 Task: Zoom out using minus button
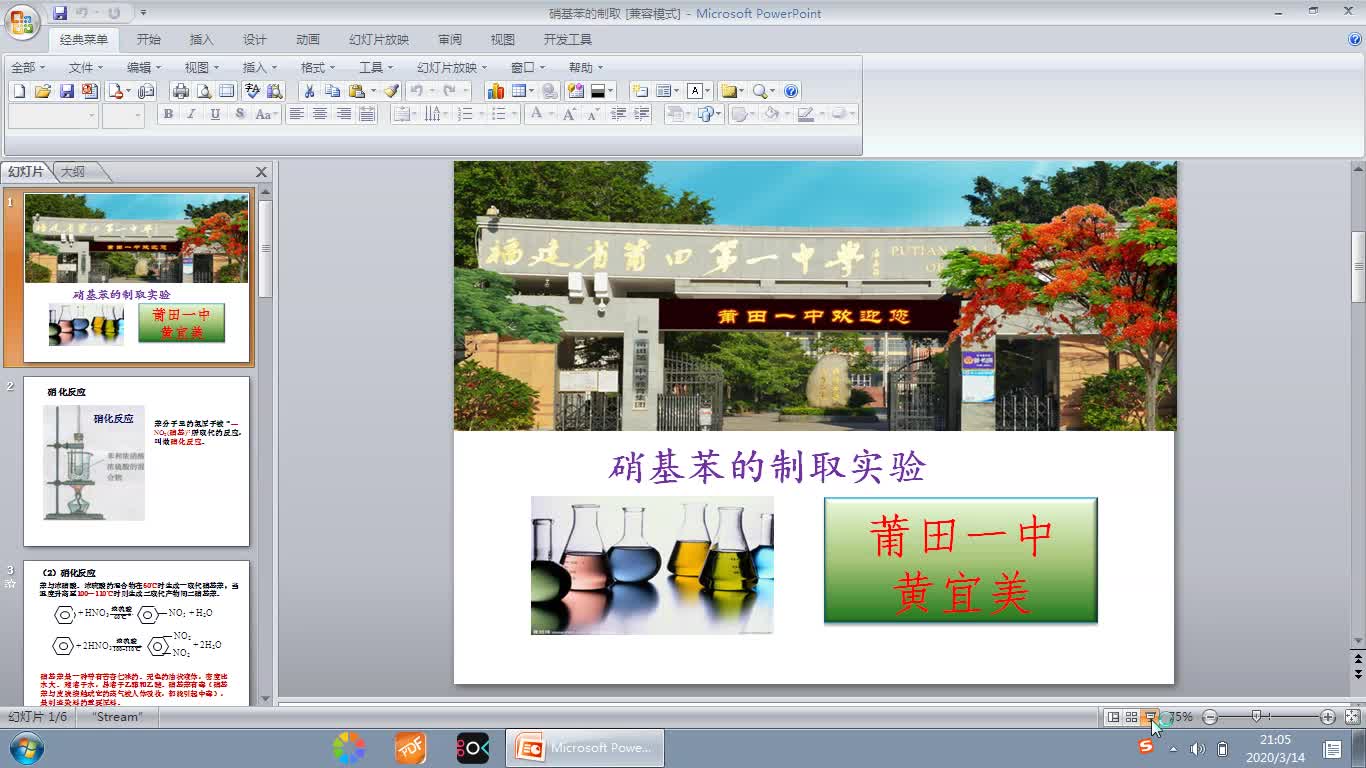tap(1210, 717)
